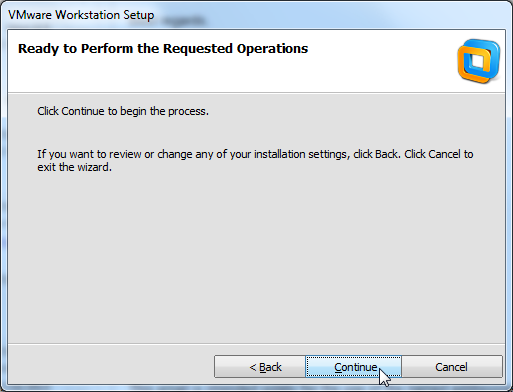Image resolution: width=513 pixels, height=392 pixels.
Task: Click the 'If you want to review' paragraph line
Action: coord(255,154)
